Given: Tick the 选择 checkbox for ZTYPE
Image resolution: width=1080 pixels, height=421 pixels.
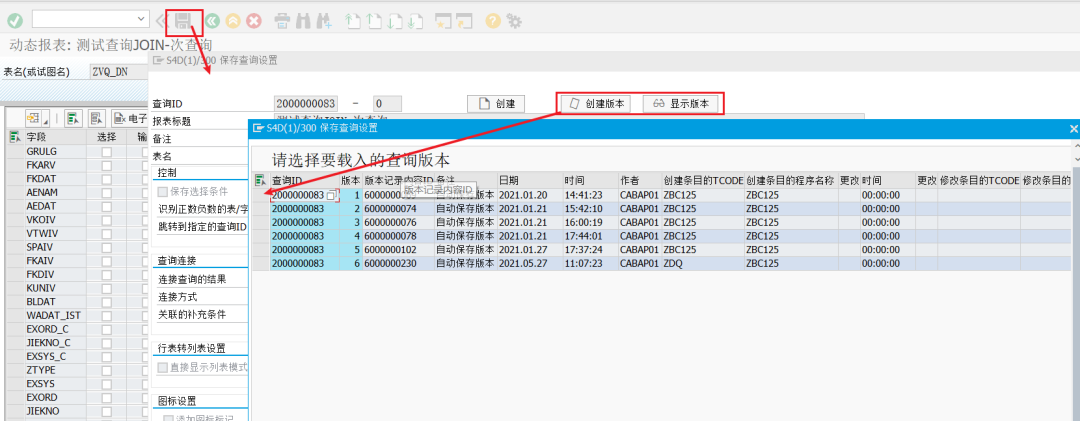Looking at the screenshot, I should pos(107,370).
